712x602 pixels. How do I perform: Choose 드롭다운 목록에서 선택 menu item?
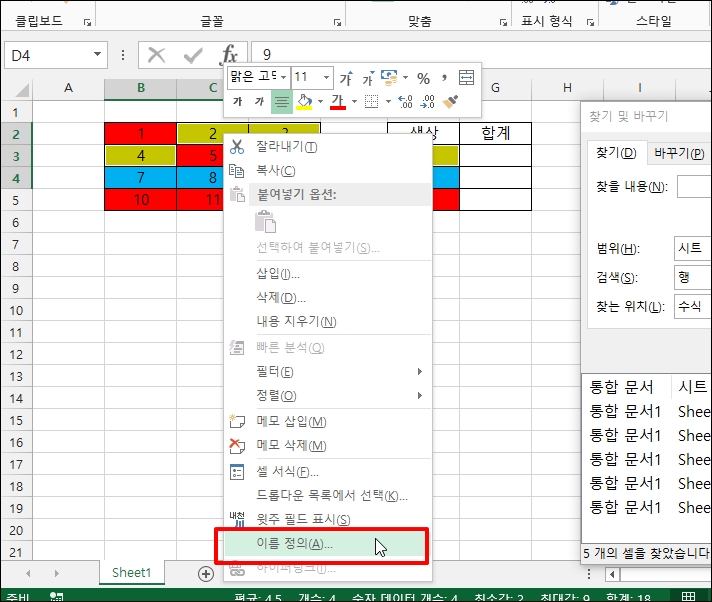click(327, 495)
